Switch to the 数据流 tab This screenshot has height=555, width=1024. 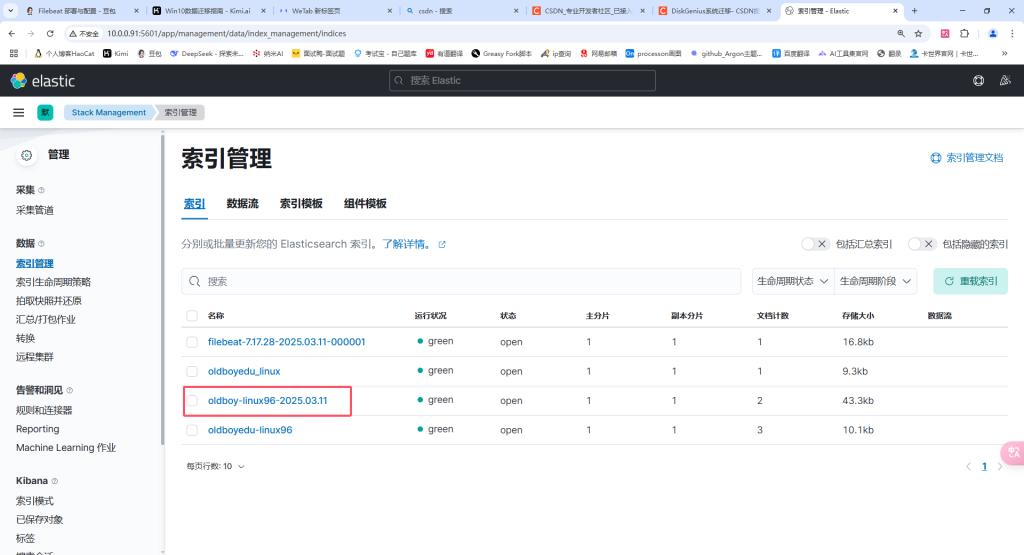pos(242,204)
